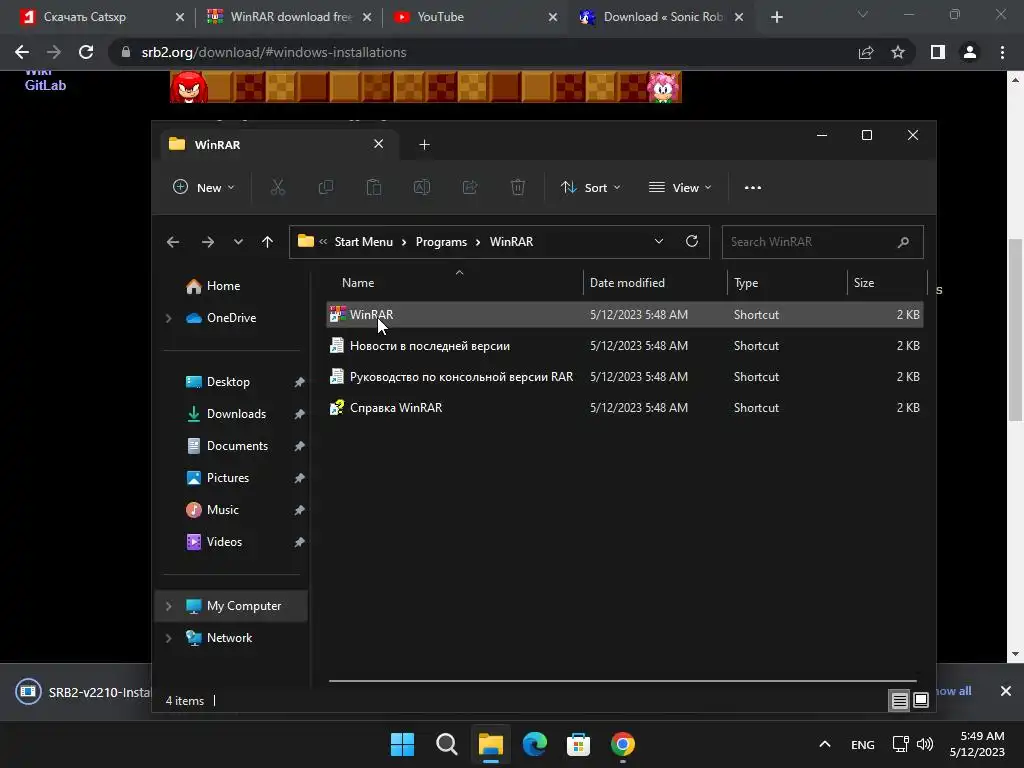Close the WinRAR Explorer tab
This screenshot has height=768, width=1024.
click(x=379, y=144)
